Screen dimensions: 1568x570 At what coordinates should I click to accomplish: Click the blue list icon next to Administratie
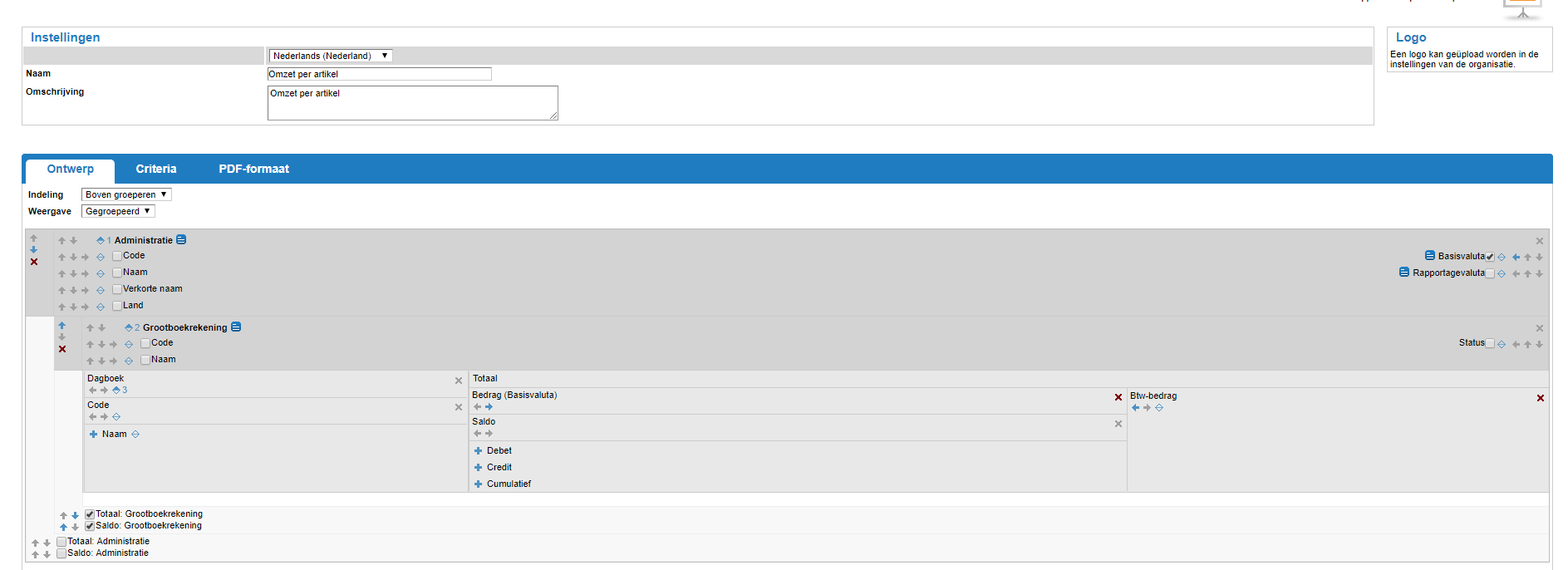click(181, 240)
